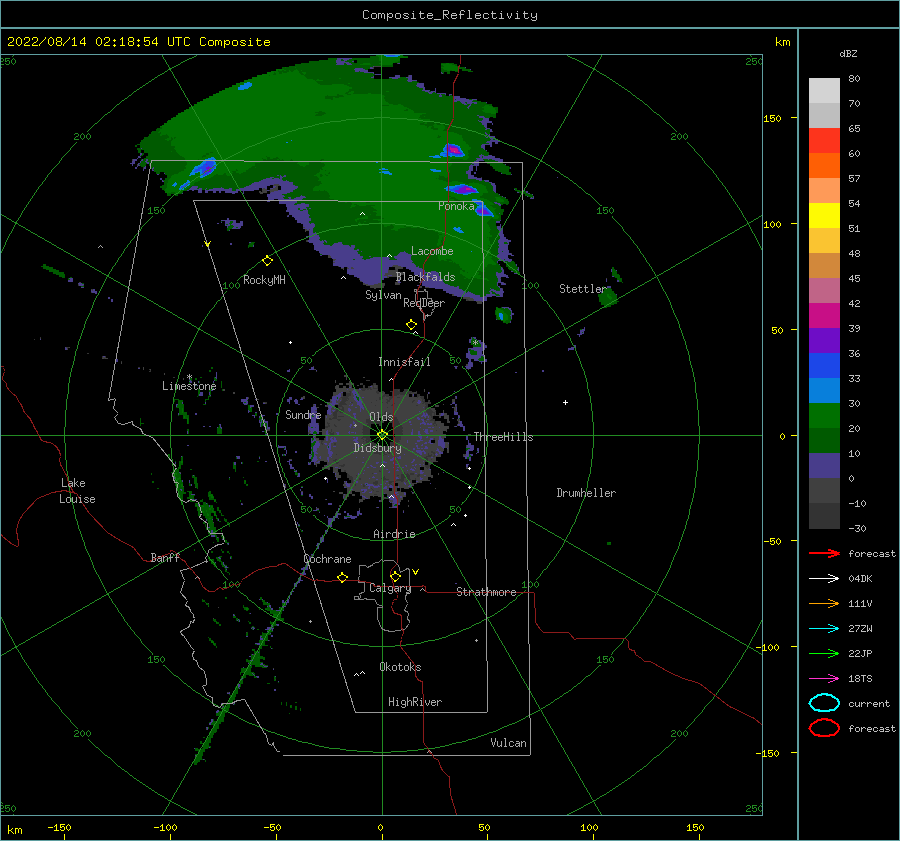
Task: Select the slate 0–10 dBZ color band
Action: pyautogui.click(x=824, y=466)
